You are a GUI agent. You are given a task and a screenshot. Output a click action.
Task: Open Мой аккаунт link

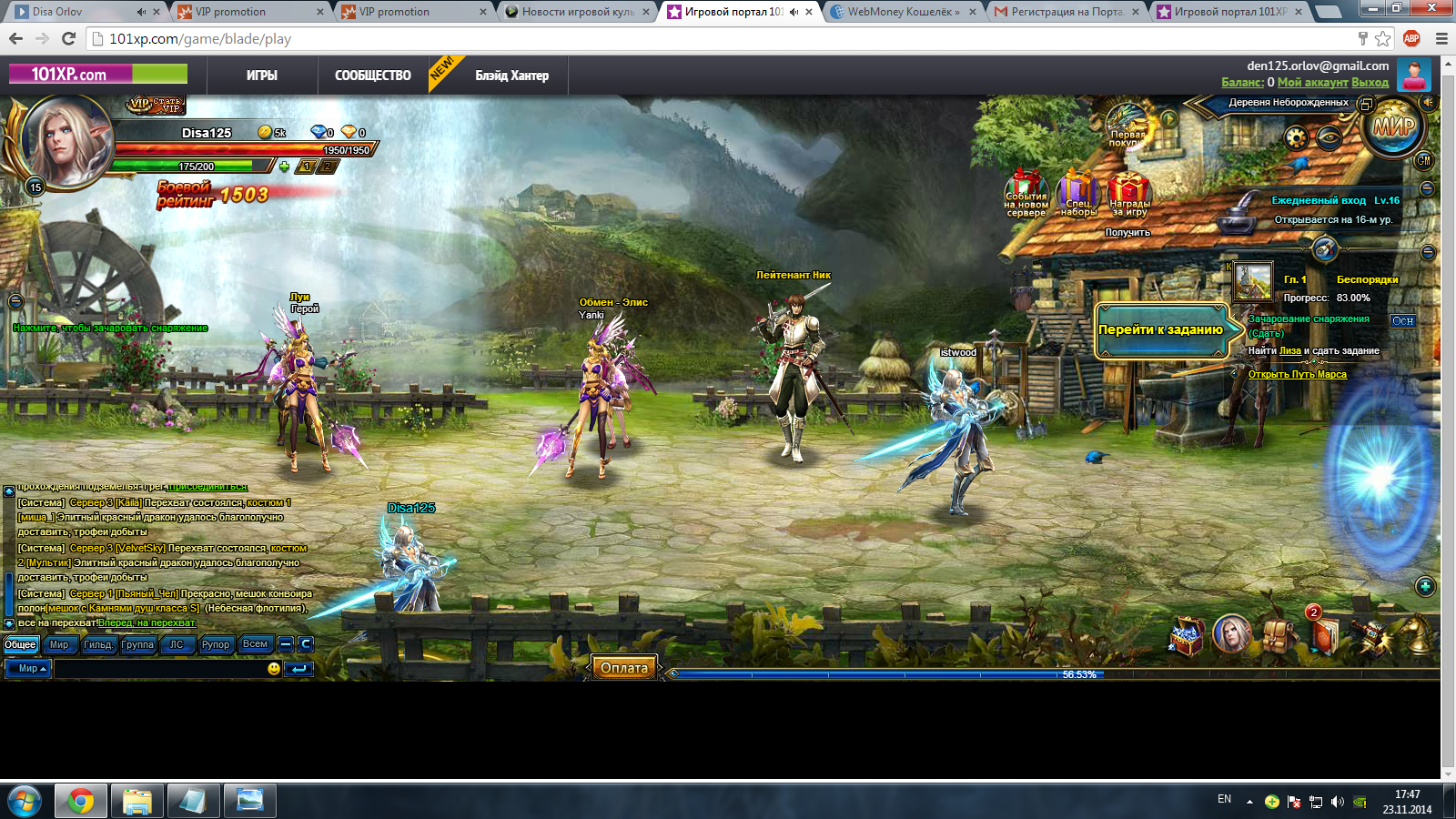click(x=1312, y=82)
